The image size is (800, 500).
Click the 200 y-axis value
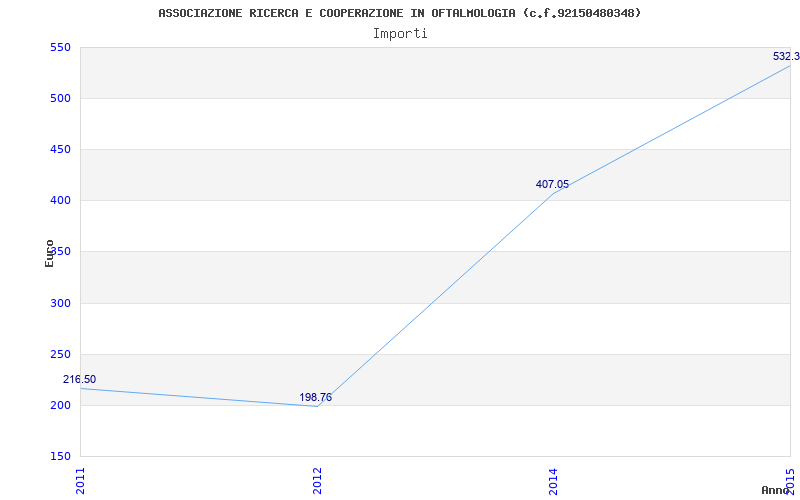60,406
